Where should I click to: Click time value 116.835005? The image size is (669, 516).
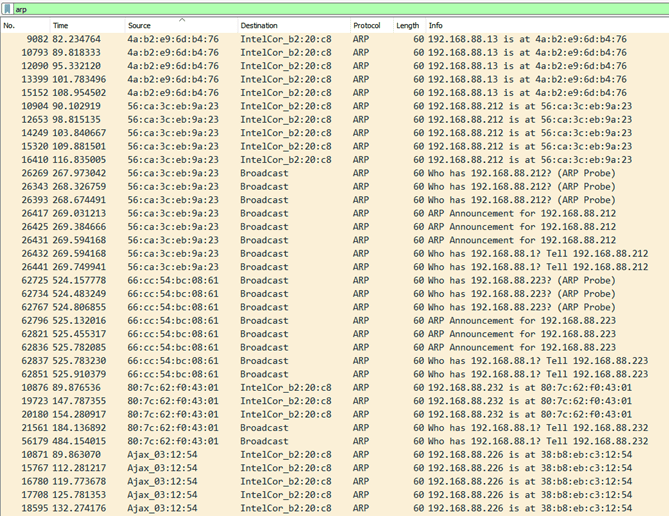point(79,160)
